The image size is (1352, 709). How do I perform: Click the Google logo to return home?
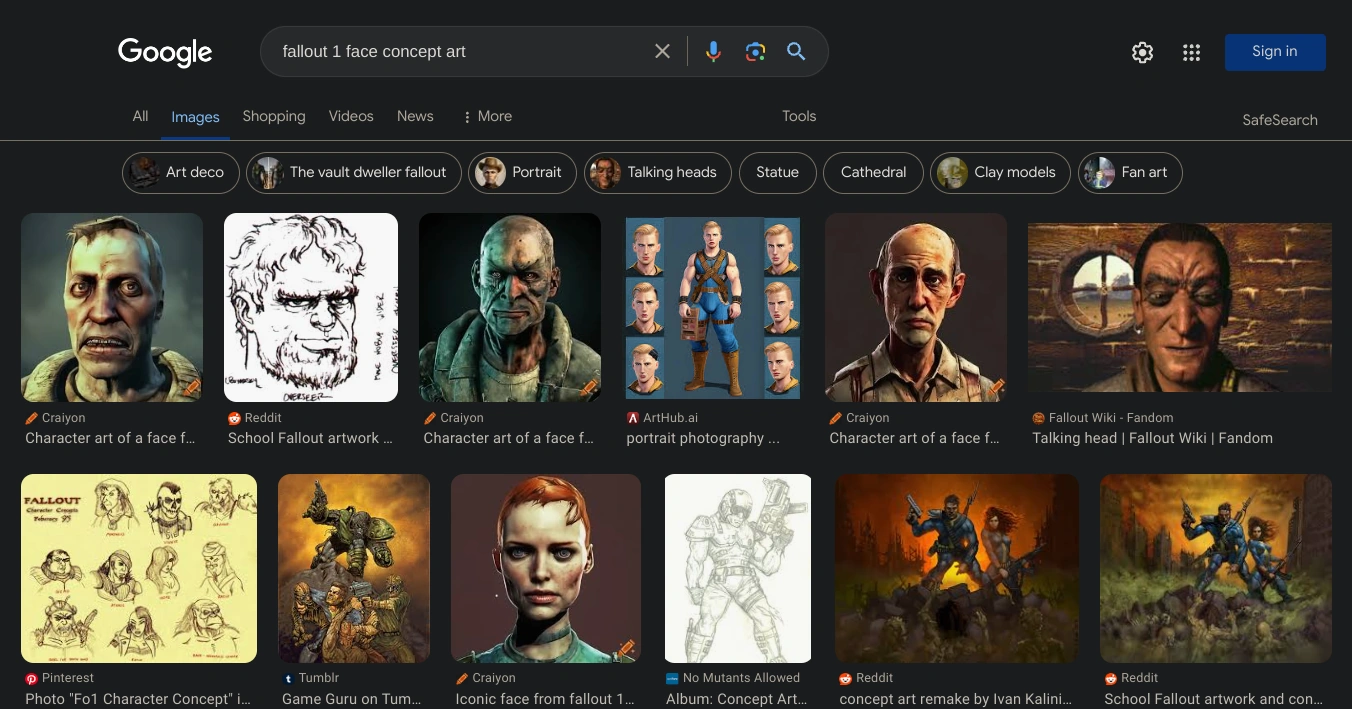165,52
